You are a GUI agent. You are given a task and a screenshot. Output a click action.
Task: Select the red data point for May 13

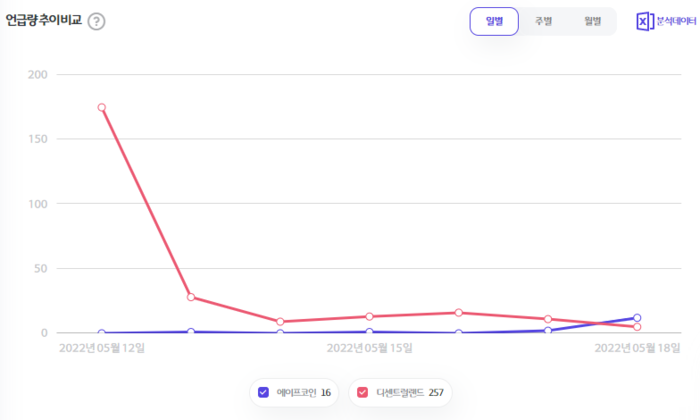click(x=190, y=297)
